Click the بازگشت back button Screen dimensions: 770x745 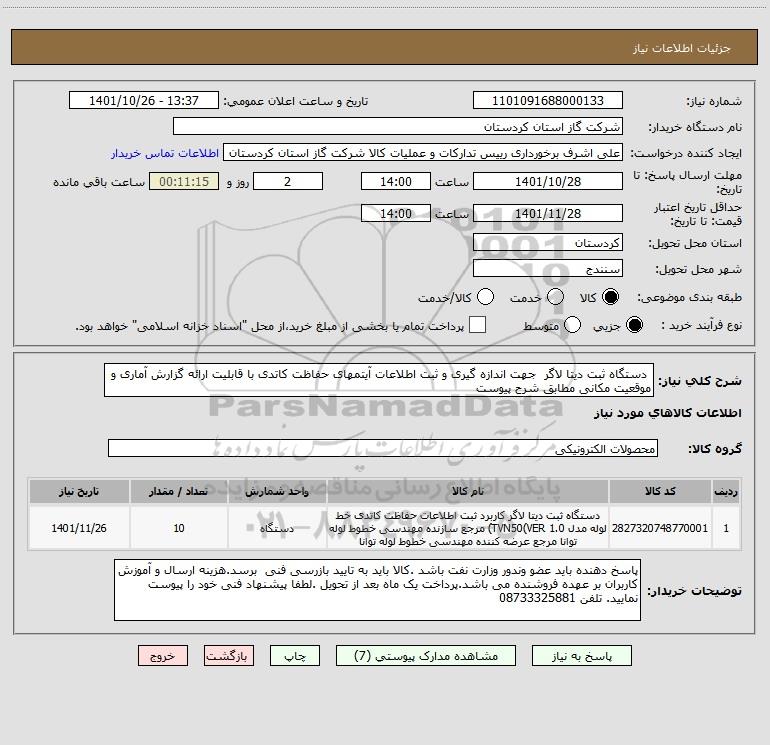[229, 656]
